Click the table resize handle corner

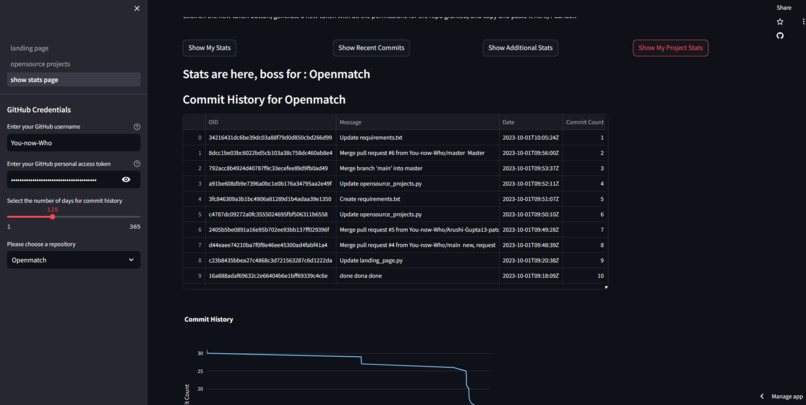606,287
